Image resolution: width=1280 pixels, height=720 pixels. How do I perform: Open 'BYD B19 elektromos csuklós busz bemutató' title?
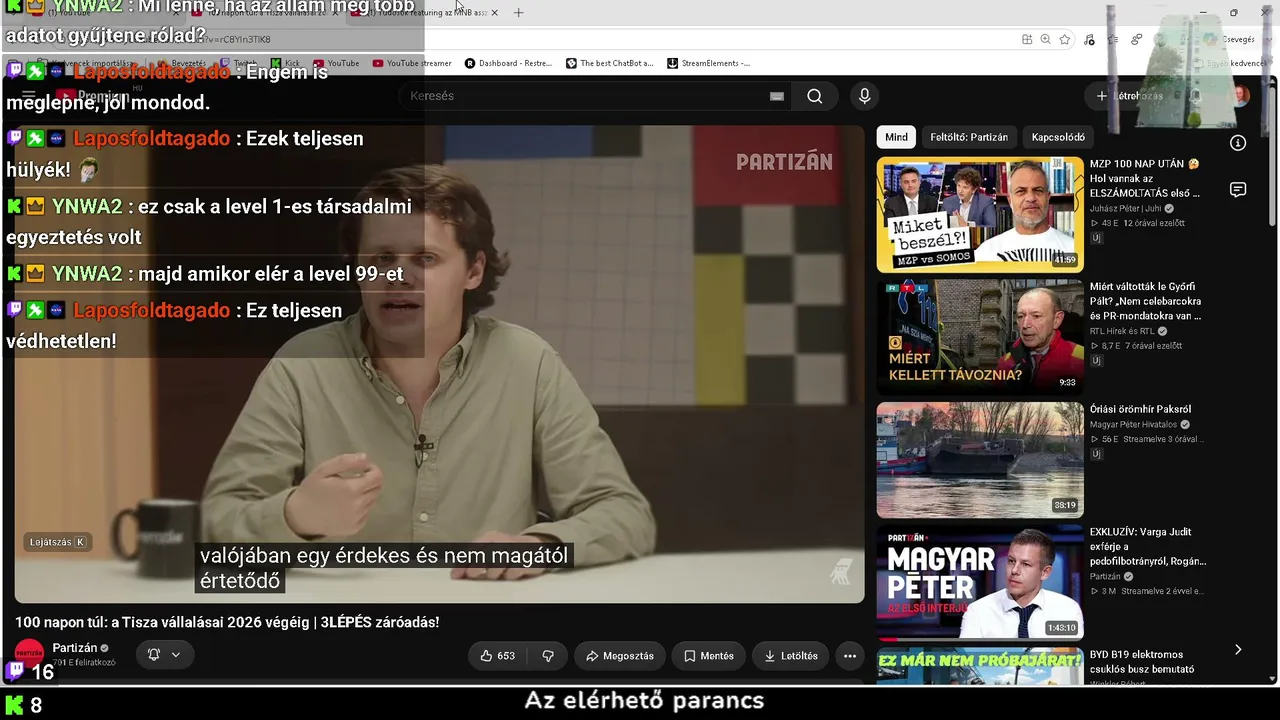tap(1142, 662)
